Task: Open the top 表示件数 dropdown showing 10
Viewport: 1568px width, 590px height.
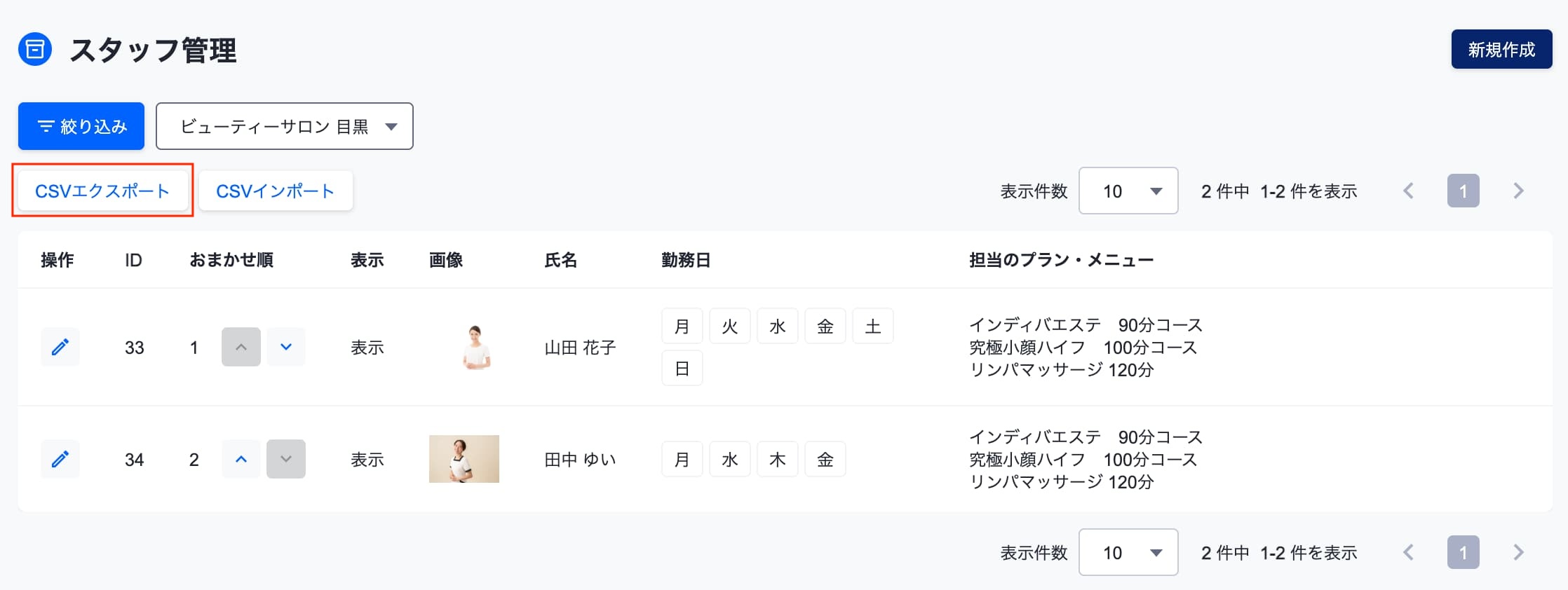Action: pyautogui.click(x=1128, y=191)
